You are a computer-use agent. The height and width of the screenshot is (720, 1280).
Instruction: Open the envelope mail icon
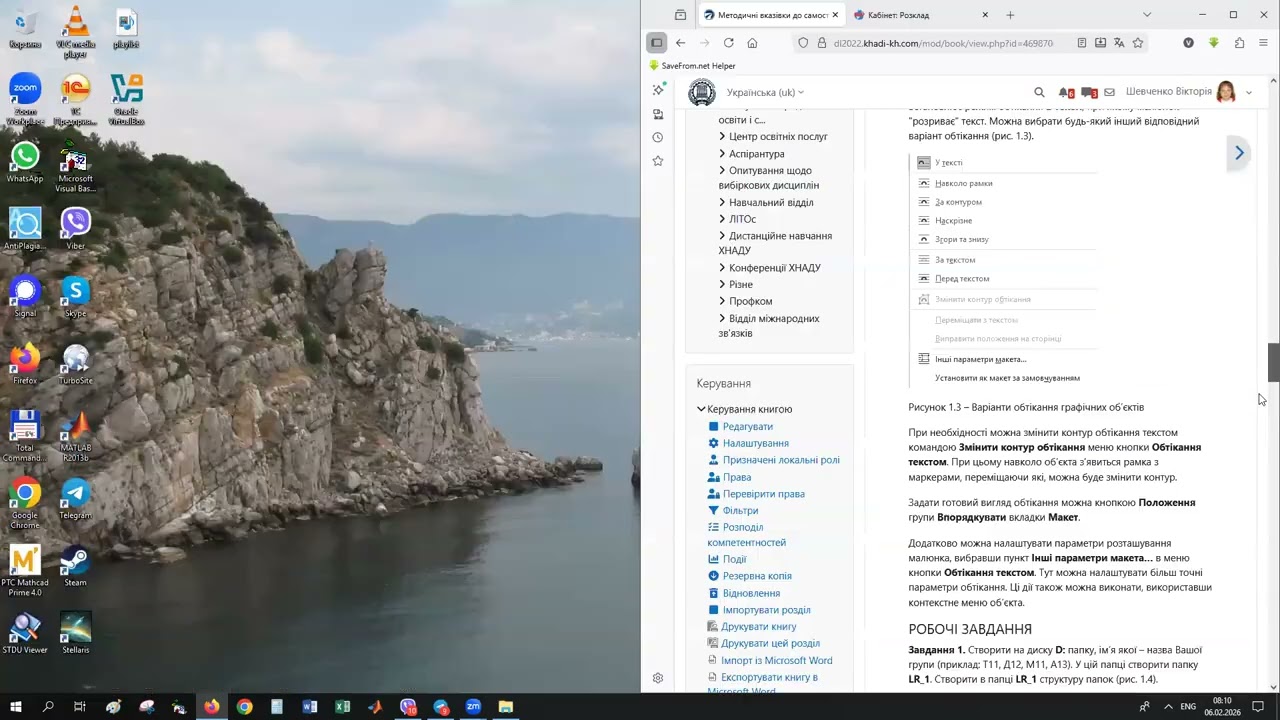1109,92
